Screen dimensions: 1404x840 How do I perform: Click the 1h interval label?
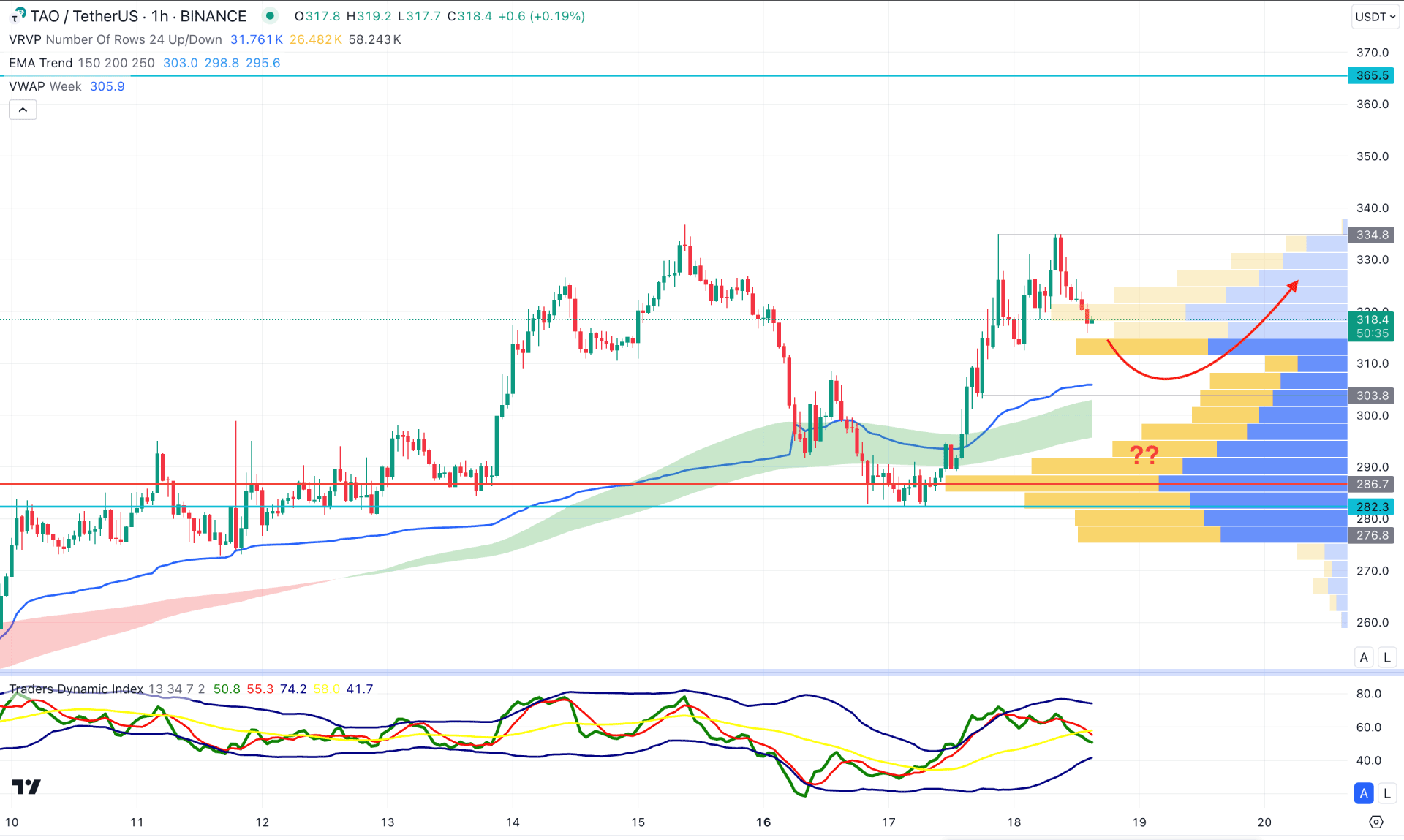[159, 16]
